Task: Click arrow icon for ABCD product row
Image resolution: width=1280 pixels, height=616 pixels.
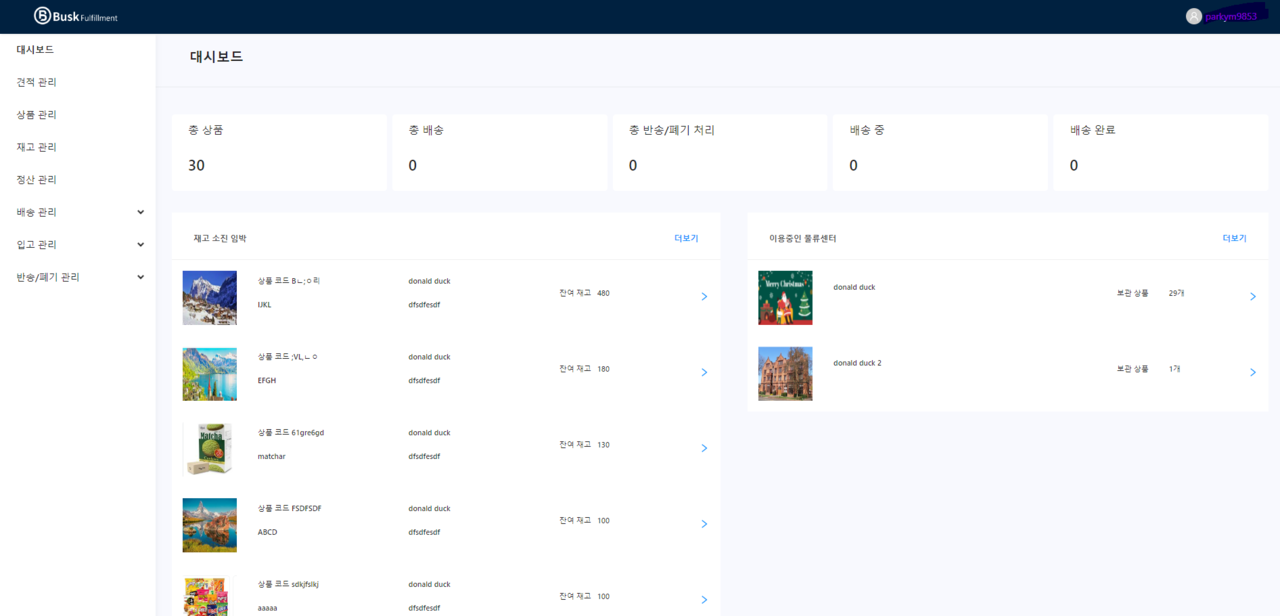Action: [x=704, y=524]
